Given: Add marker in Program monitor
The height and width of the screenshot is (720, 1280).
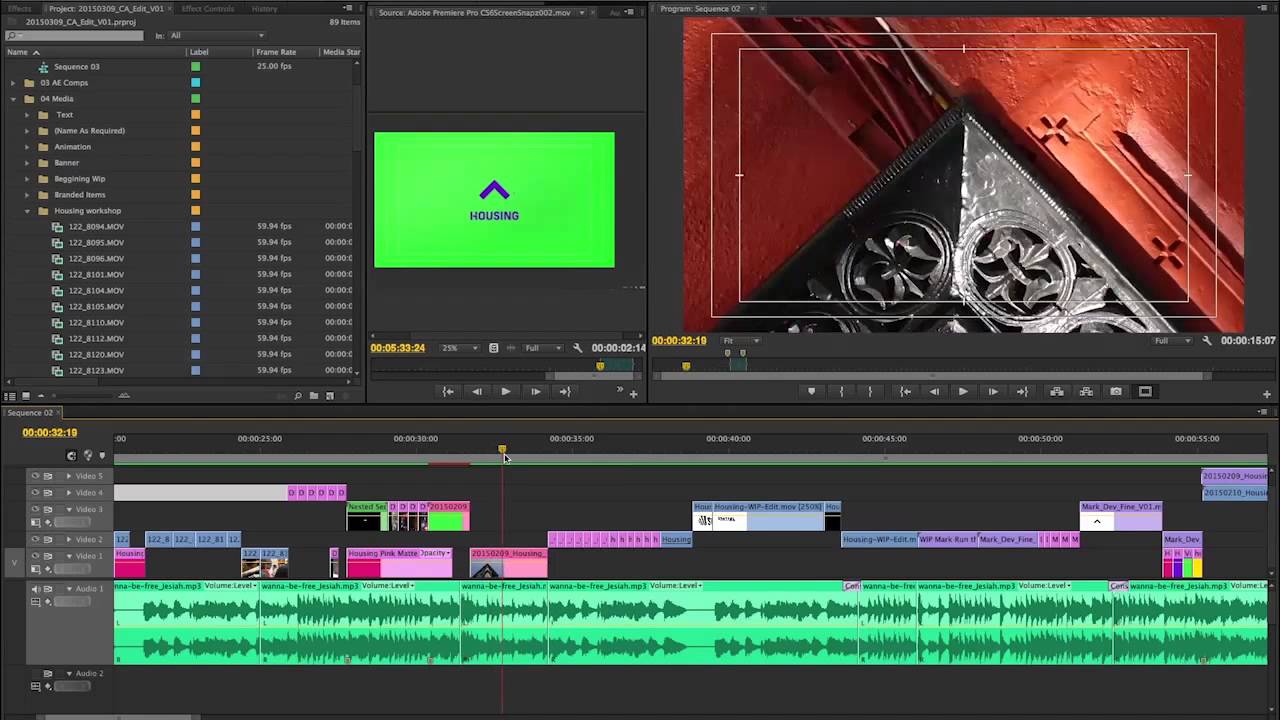Looking at the screenshot, I should (x=811, y=392).
